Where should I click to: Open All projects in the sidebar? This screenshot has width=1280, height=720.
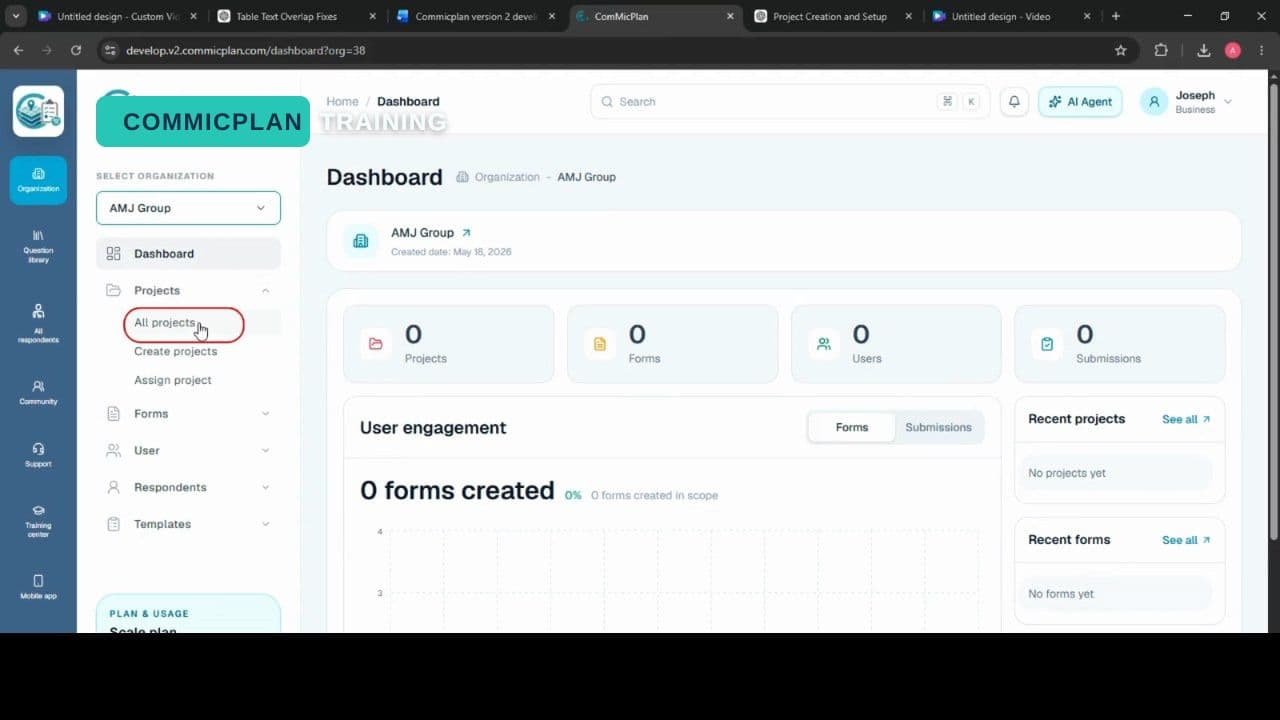[x=164, y=323]
